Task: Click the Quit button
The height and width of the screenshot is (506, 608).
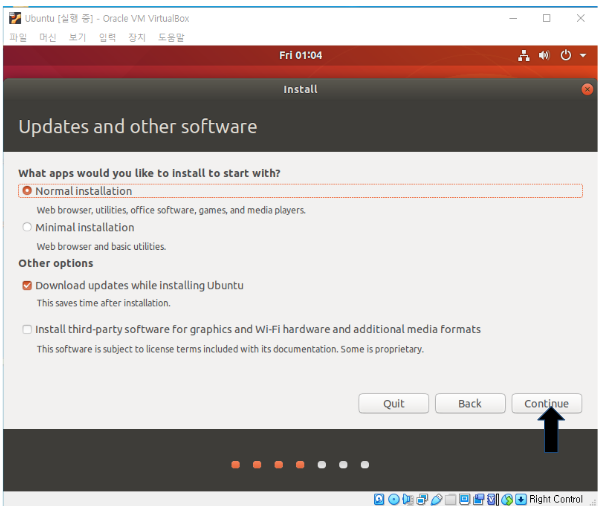Action: click(394, 404)
